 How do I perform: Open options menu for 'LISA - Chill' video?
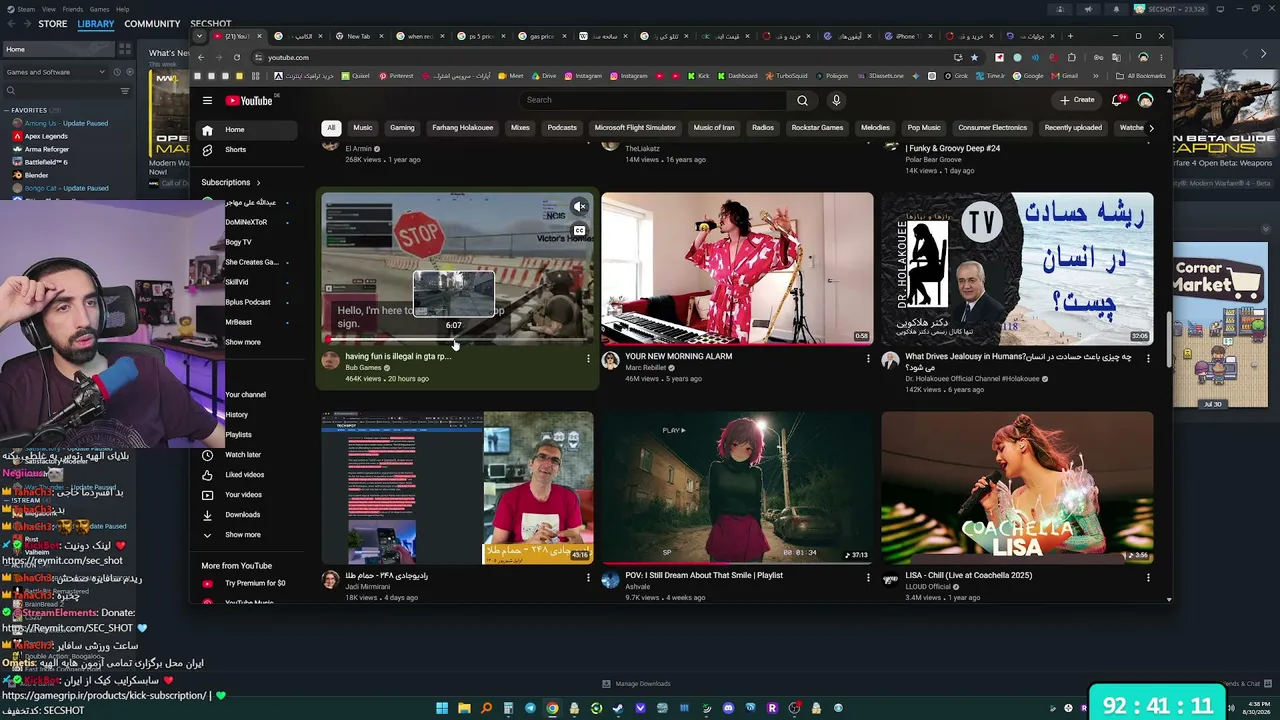coord(1148,577)
